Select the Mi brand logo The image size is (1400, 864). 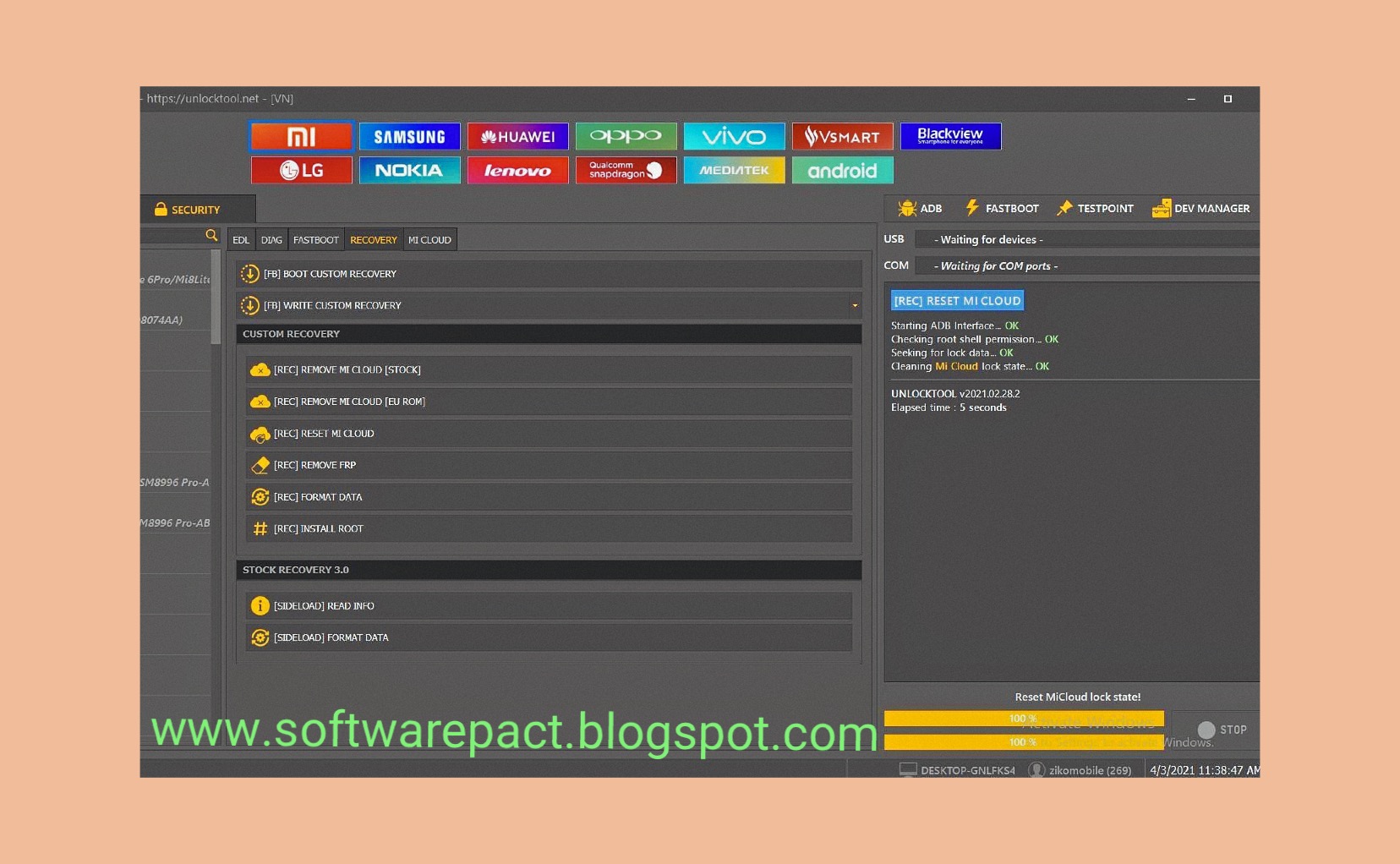tap(302, 136)
